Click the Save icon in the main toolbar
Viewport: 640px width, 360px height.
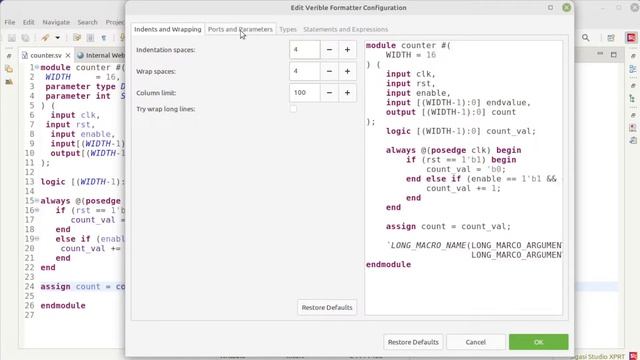(12, 38)
